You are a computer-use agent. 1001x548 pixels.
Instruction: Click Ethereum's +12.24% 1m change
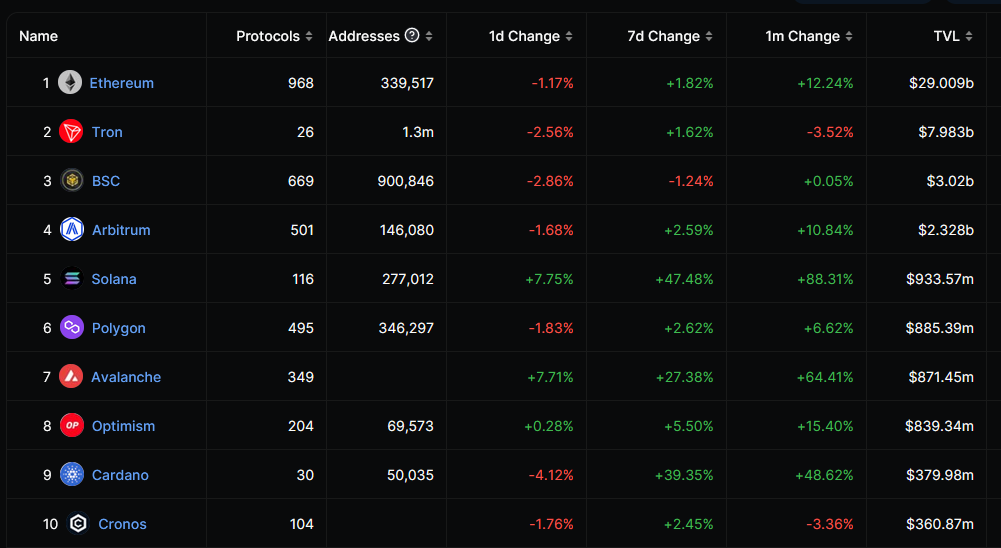point(825,83)
